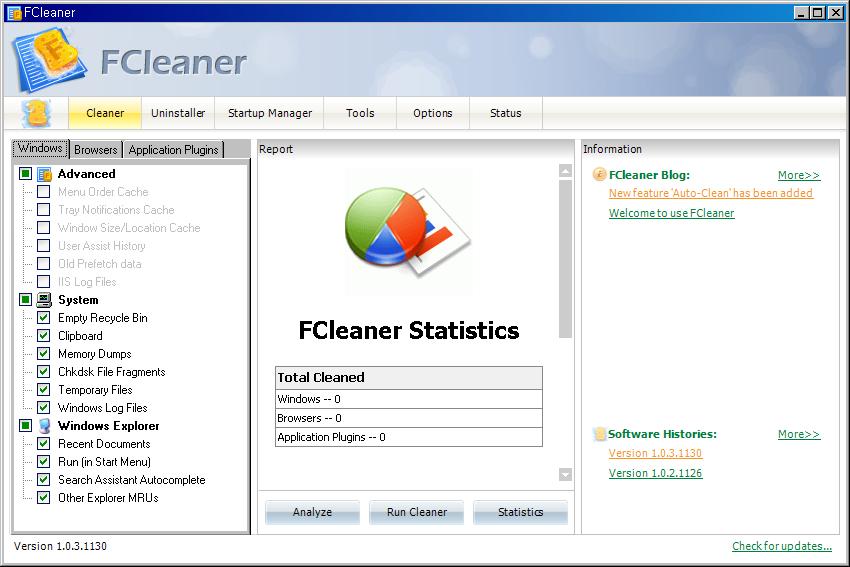The width and height of the screenshot is (850, 567).
Task: Click the 'Browsers -- 0' table row
Action: click(x=409, y=418)
